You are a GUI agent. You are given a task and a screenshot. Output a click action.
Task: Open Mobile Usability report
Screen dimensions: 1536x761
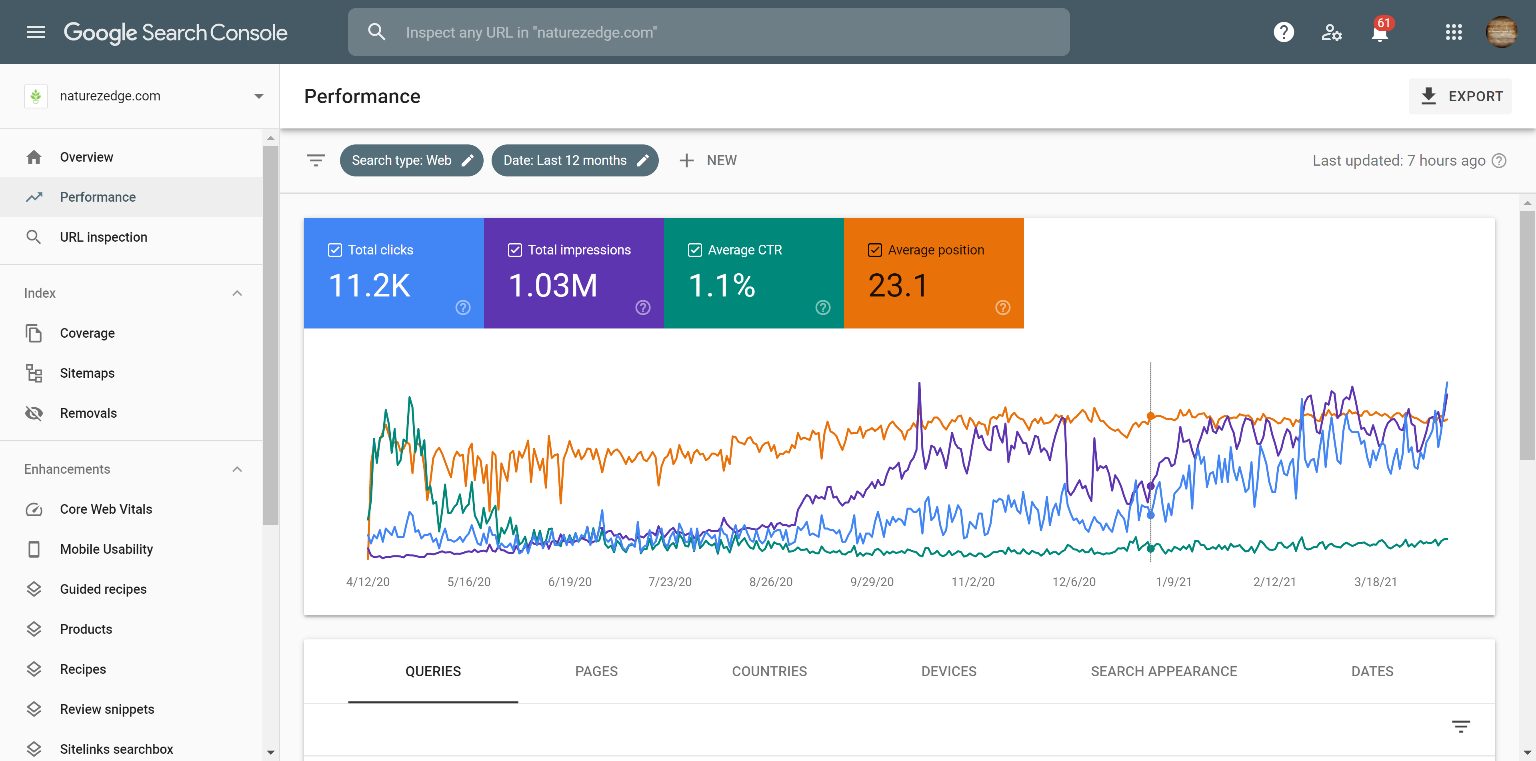[x=131, y=549]
